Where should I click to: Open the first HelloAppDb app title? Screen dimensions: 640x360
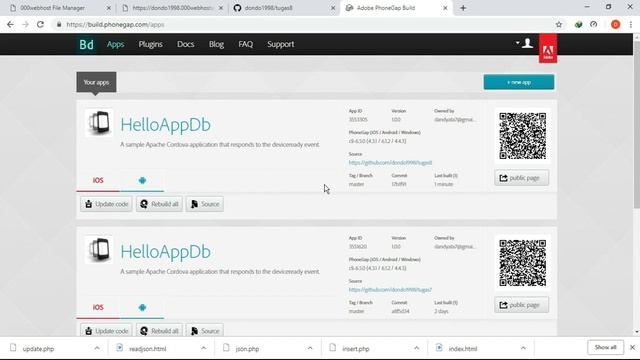(165, 124)
